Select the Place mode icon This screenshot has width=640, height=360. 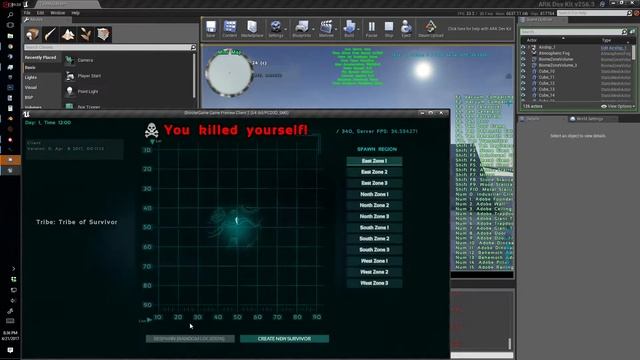(32, 34)
